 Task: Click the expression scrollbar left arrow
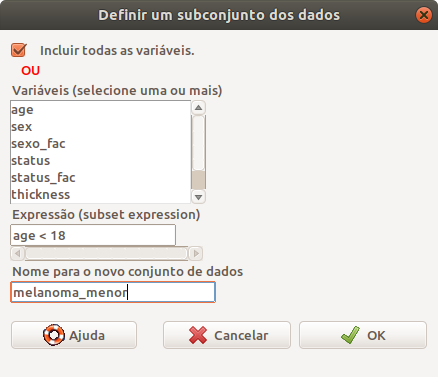pyautogui.click(x=18, y=254)
